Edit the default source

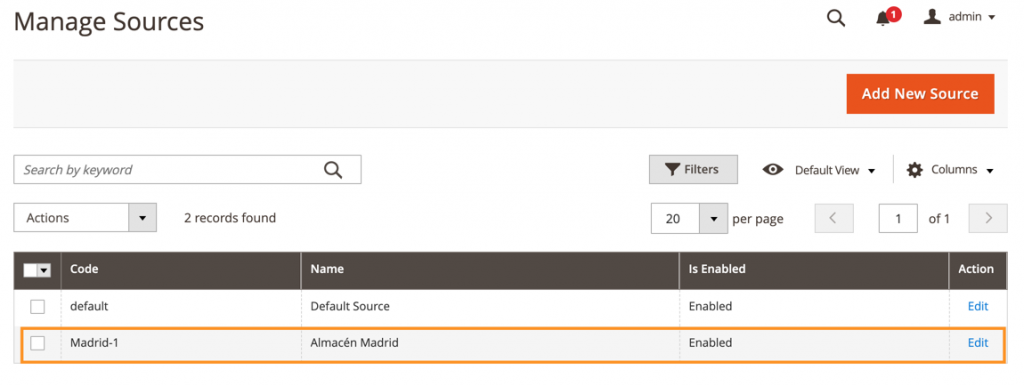point(978,306)
